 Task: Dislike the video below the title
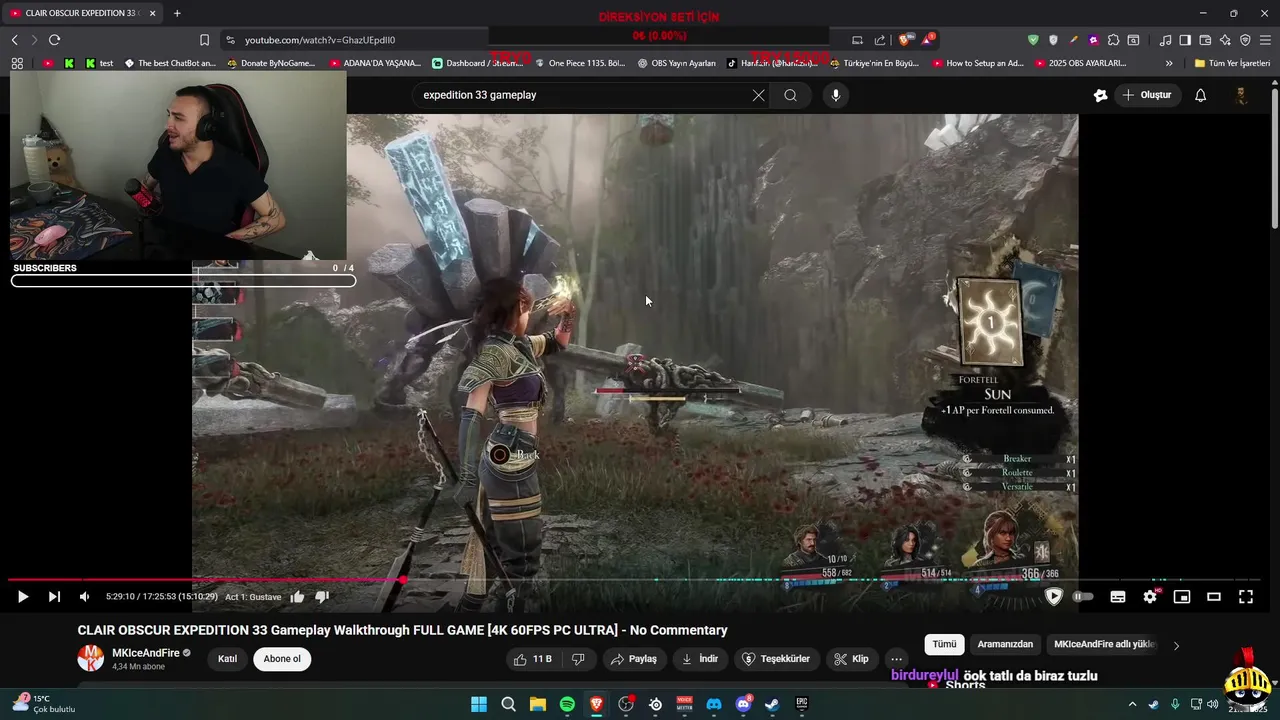tap(578, 659)
